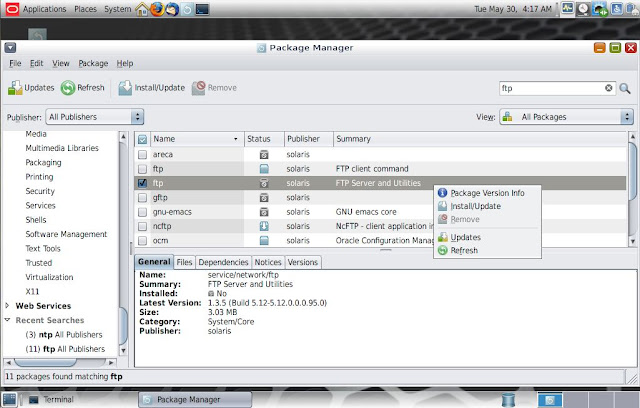Open Firefox from the top panel
The width and height of the screenshot is (640, 408).
[157, 9]
